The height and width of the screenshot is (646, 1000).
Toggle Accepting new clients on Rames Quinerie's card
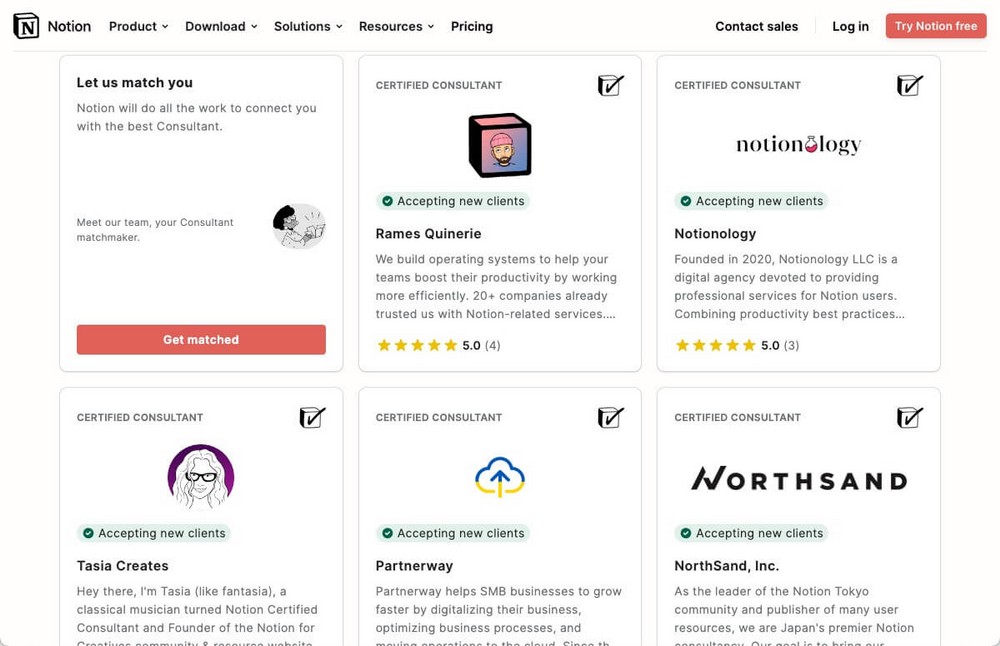coord(453,201)
